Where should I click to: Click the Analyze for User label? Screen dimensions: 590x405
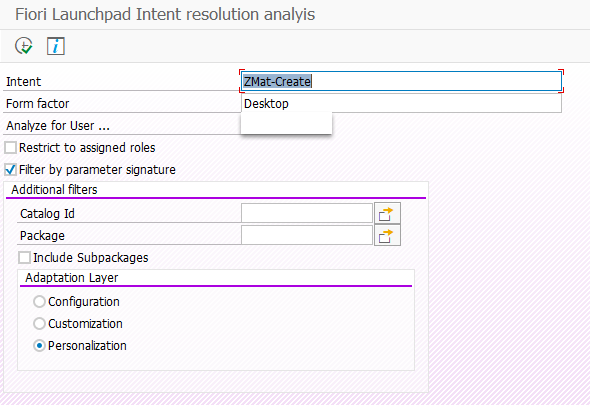[58, 126]
